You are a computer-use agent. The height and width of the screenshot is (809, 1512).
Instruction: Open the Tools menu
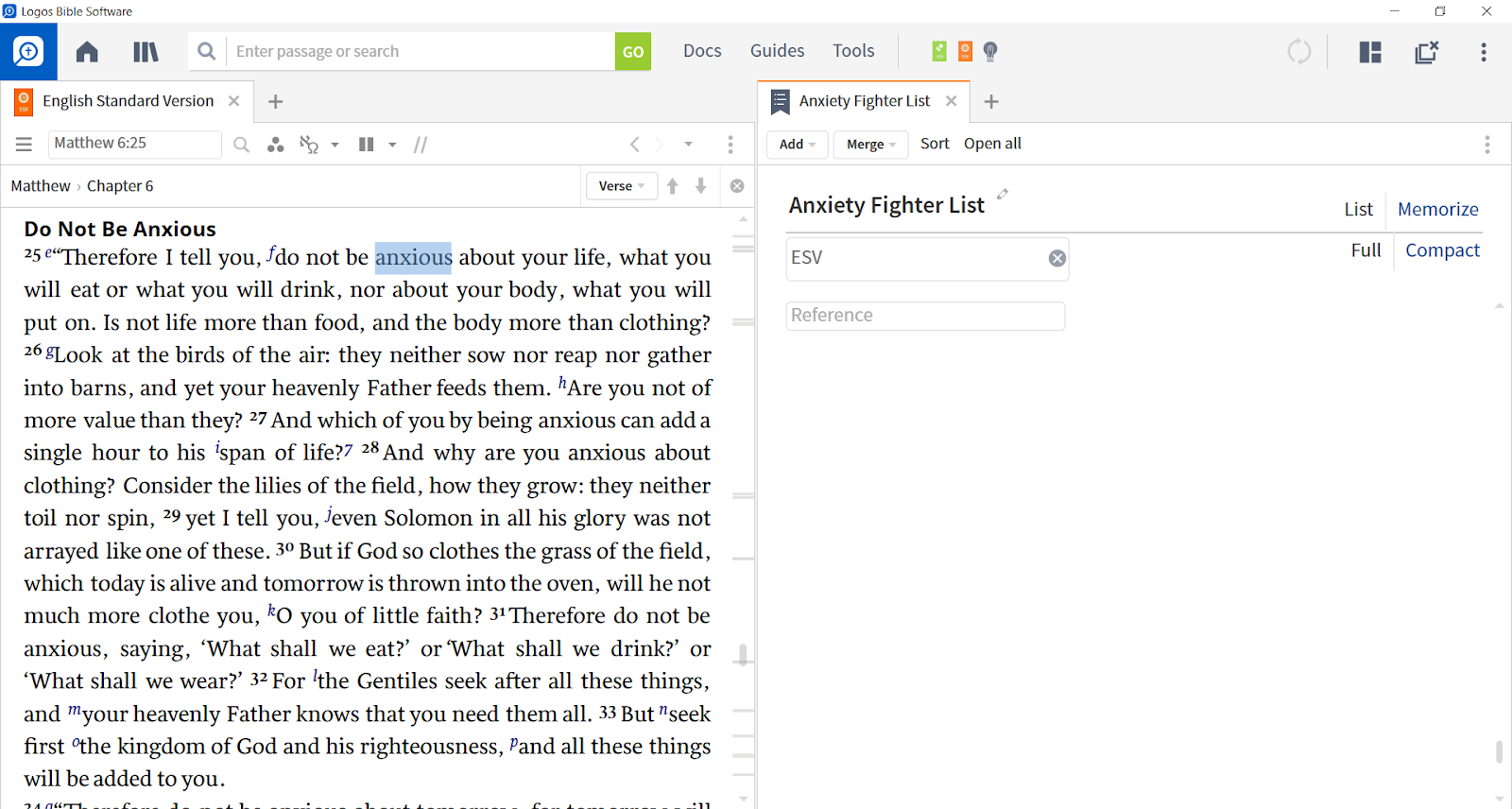point(853,51)
